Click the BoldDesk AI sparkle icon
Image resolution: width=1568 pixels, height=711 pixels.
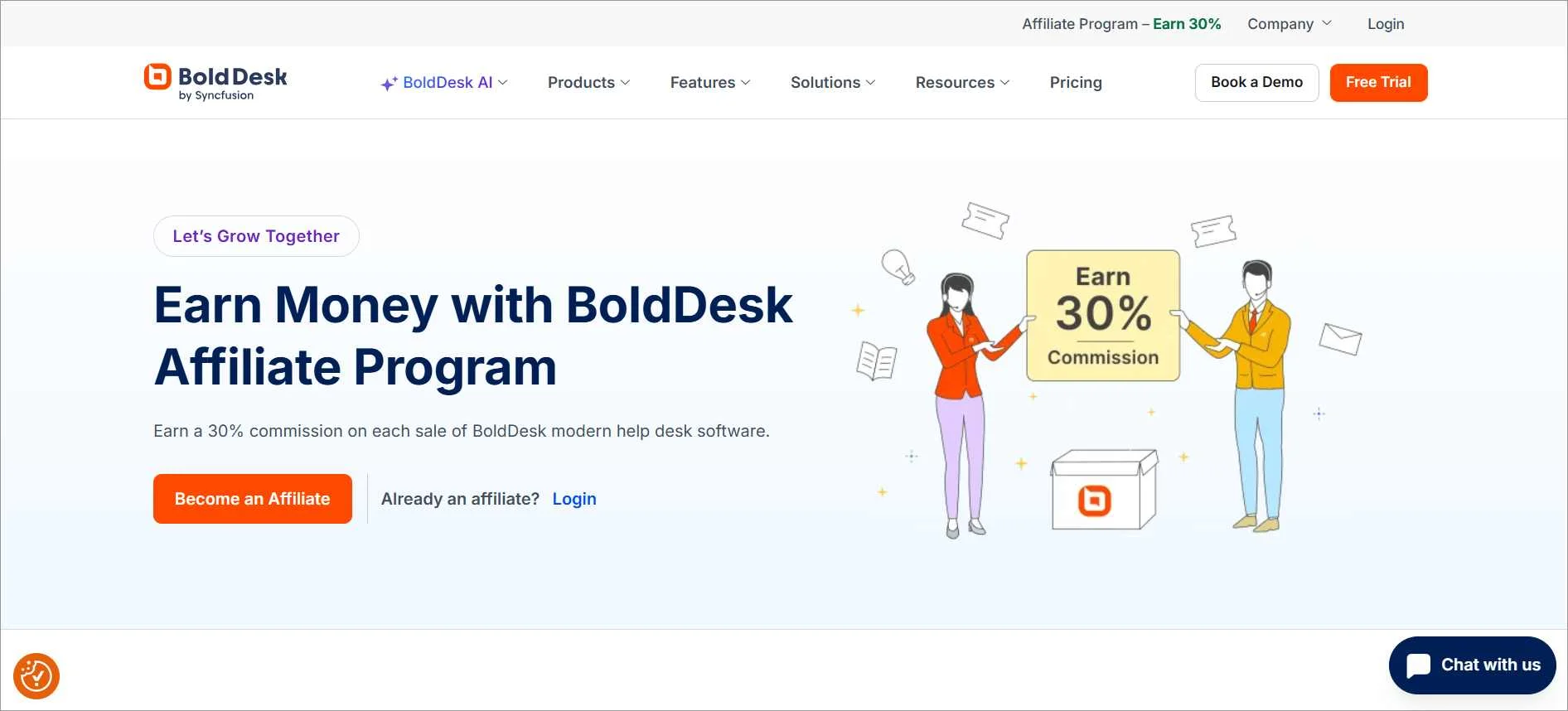[389, 83]
